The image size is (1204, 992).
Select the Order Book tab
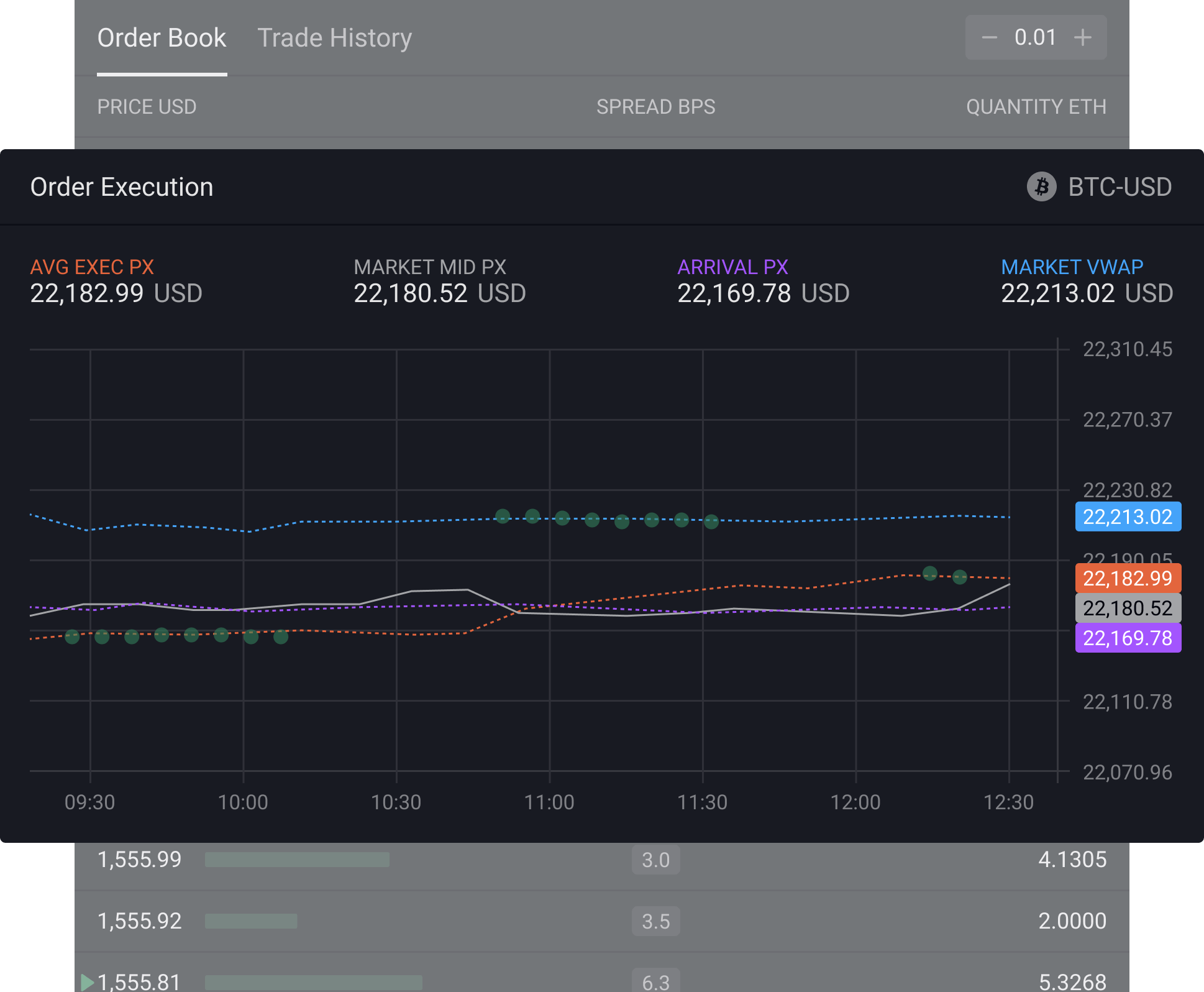coord(162,37)
